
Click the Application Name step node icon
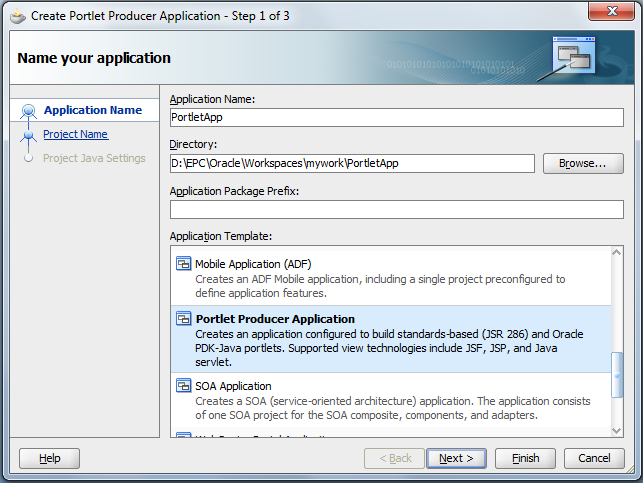coord(28,111)
